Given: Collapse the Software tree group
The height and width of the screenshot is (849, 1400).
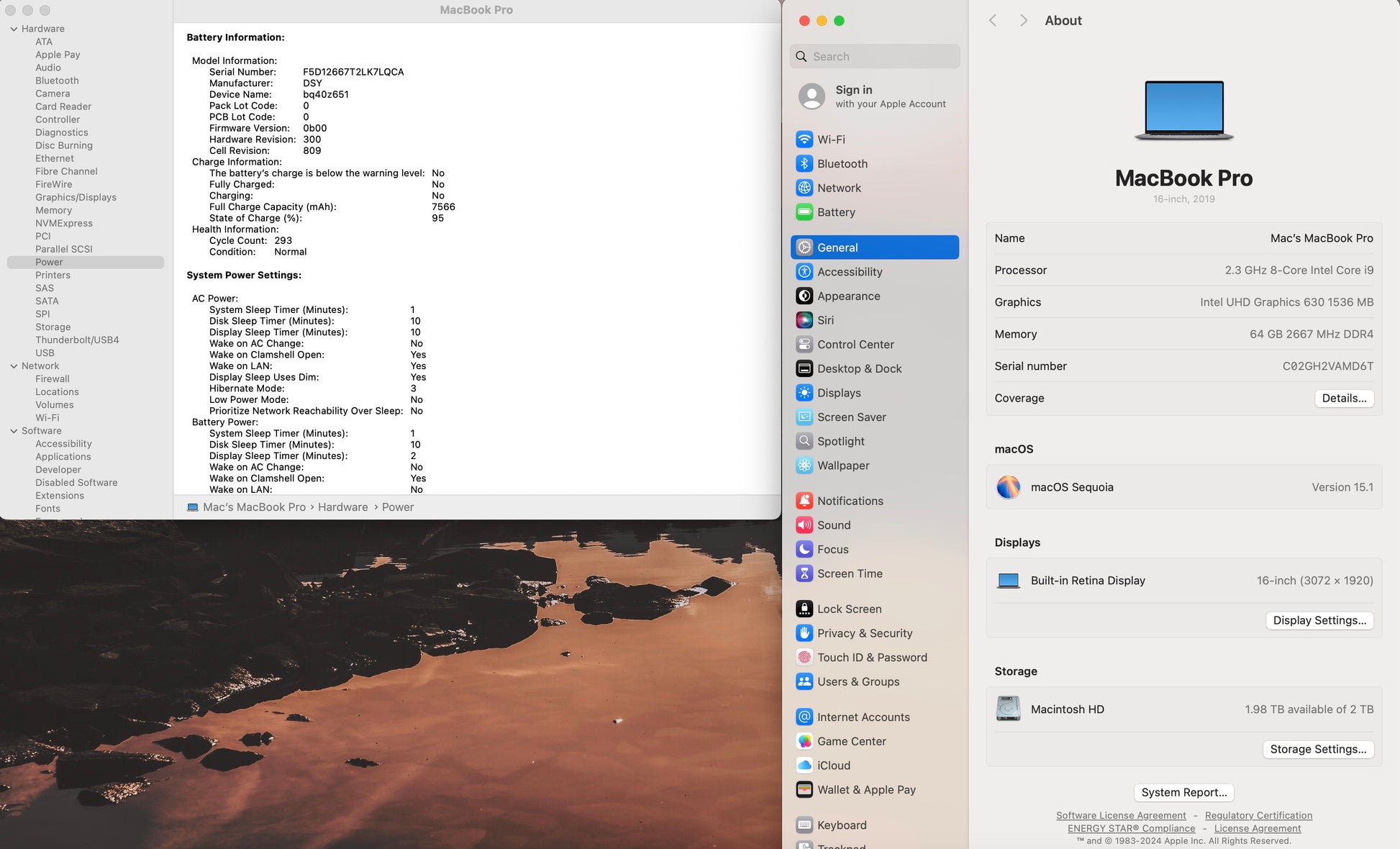Looking at the screenshot, I should pos(14,431).
